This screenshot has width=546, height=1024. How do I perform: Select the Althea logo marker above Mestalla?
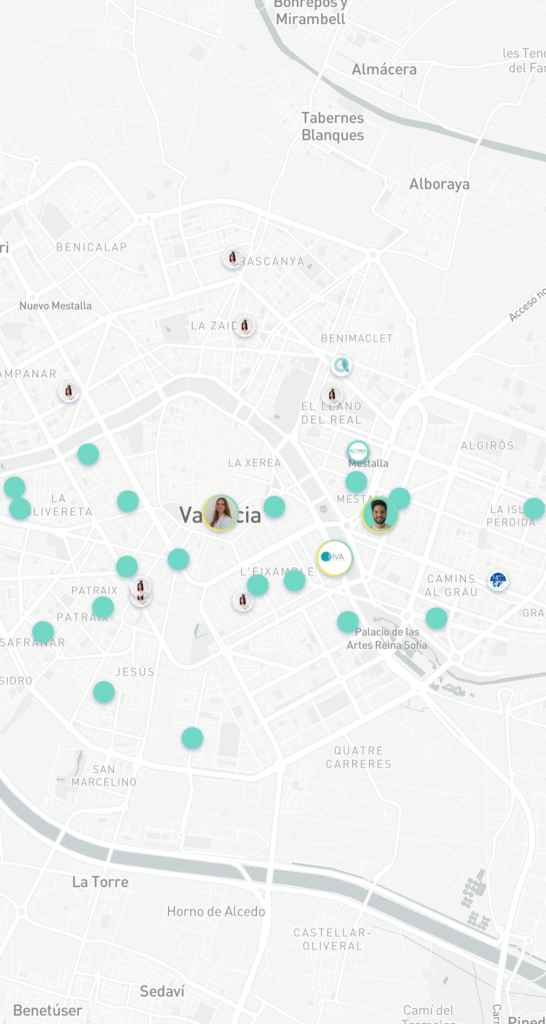pos(358,451)
